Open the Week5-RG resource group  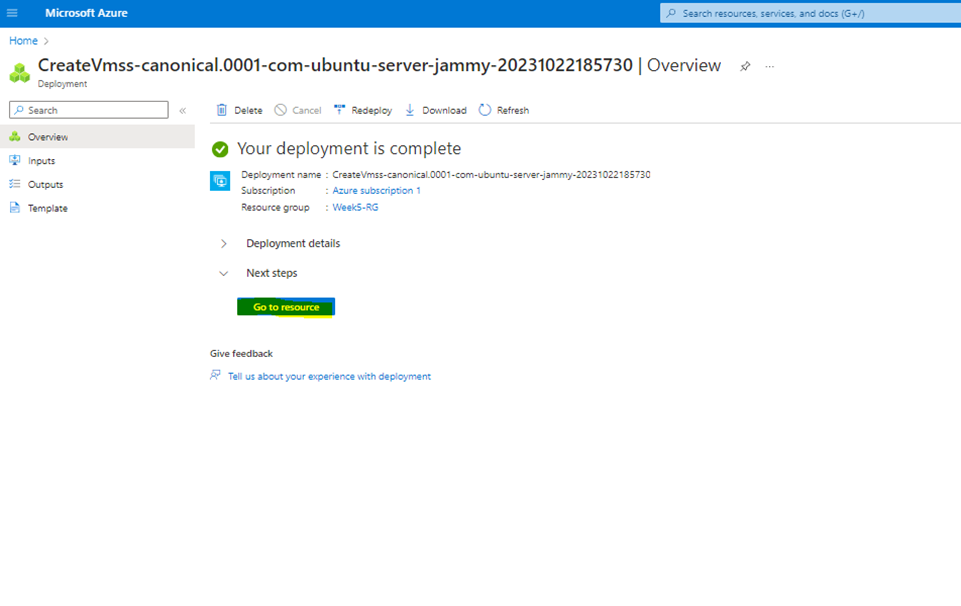click(355, 208)
